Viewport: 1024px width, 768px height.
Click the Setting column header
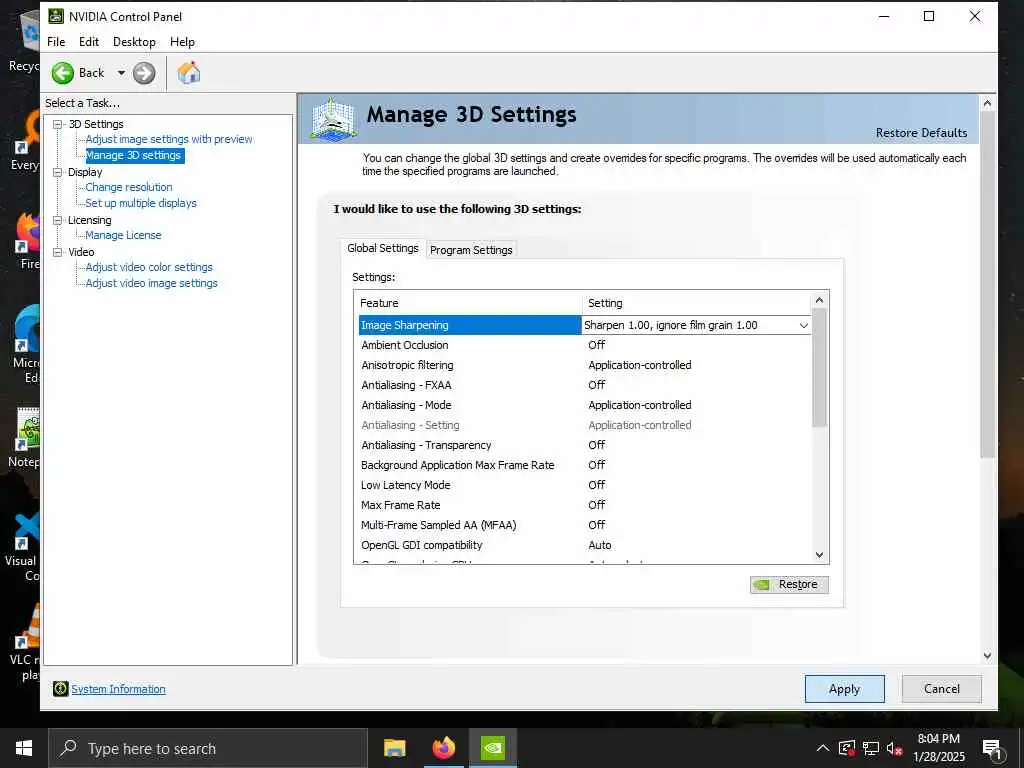tap(696, 303)
